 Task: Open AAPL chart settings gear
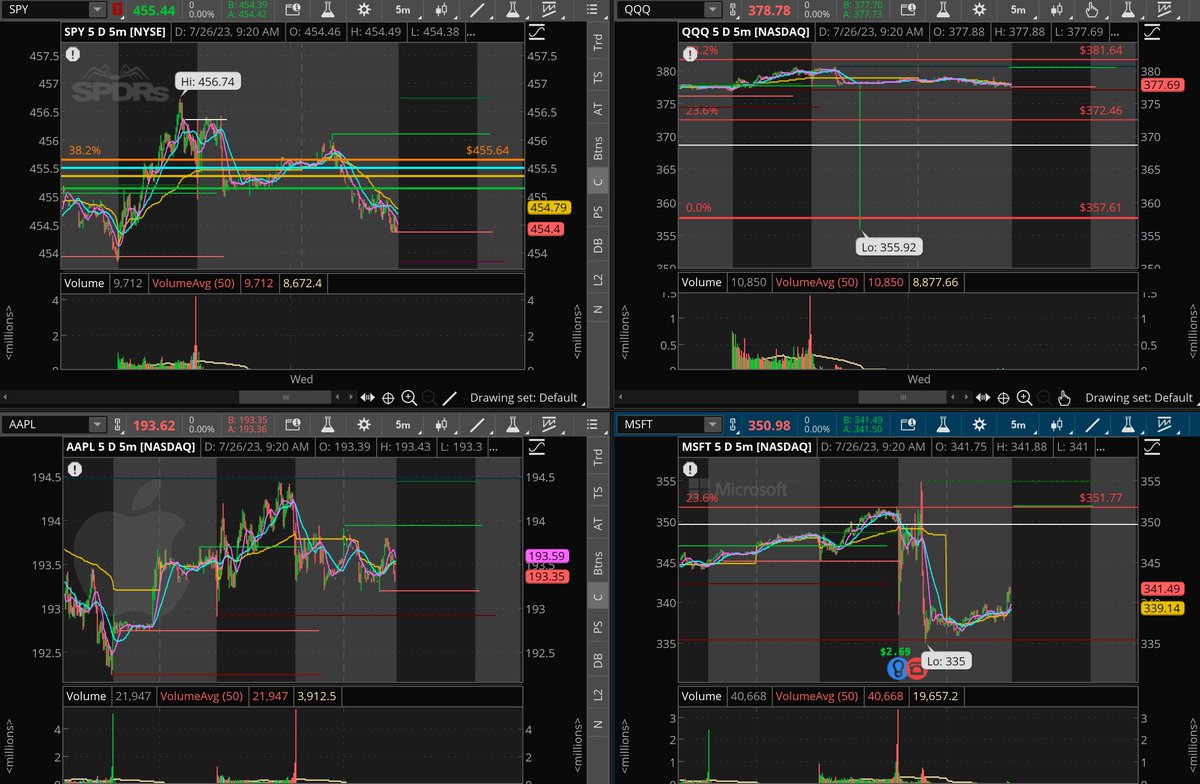pos(364,424)
